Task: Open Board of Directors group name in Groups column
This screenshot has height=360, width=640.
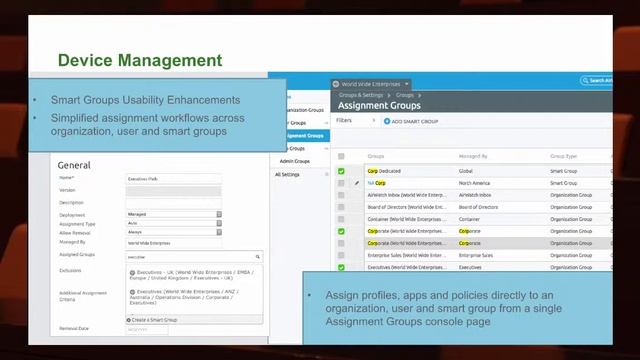Action: point(407,207)
